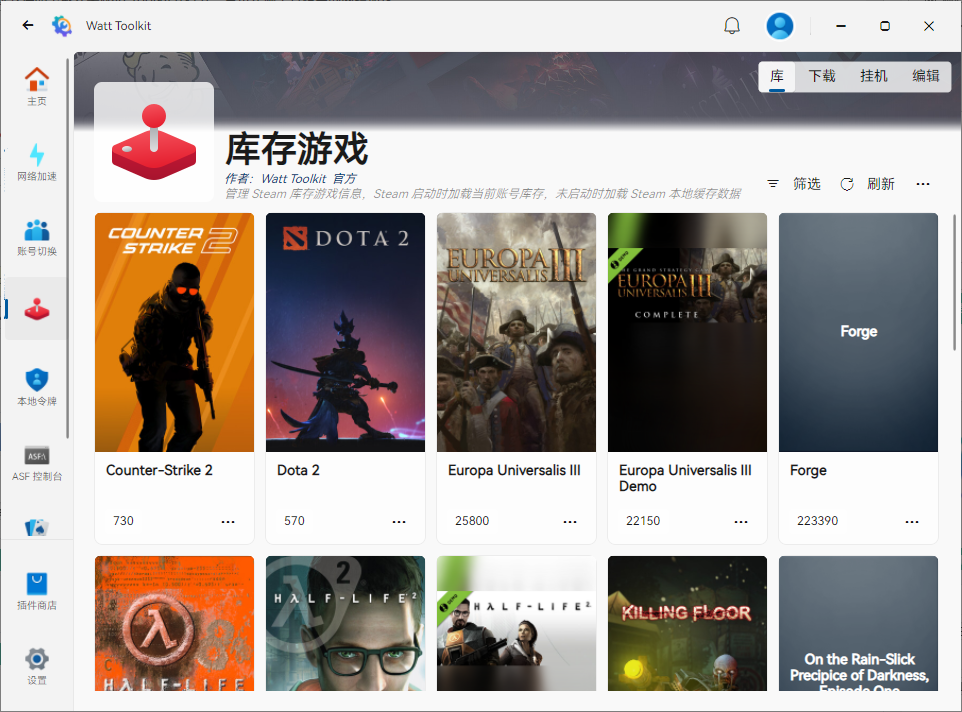Select the Killing Floor cover
The width and height of the screenshot is (962, 712).
[687, 624]
